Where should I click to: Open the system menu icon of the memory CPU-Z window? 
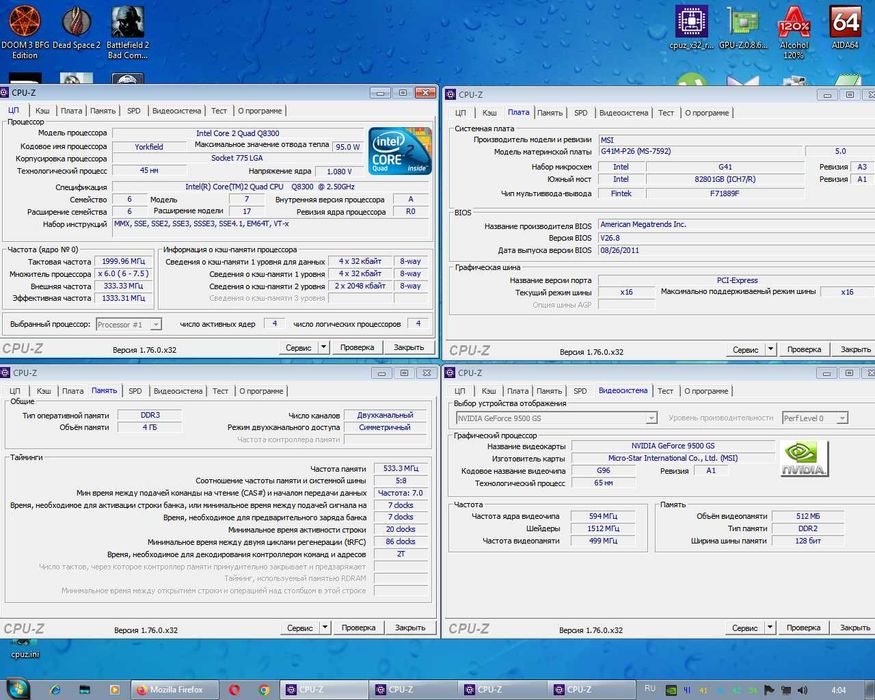pos(6,373)
